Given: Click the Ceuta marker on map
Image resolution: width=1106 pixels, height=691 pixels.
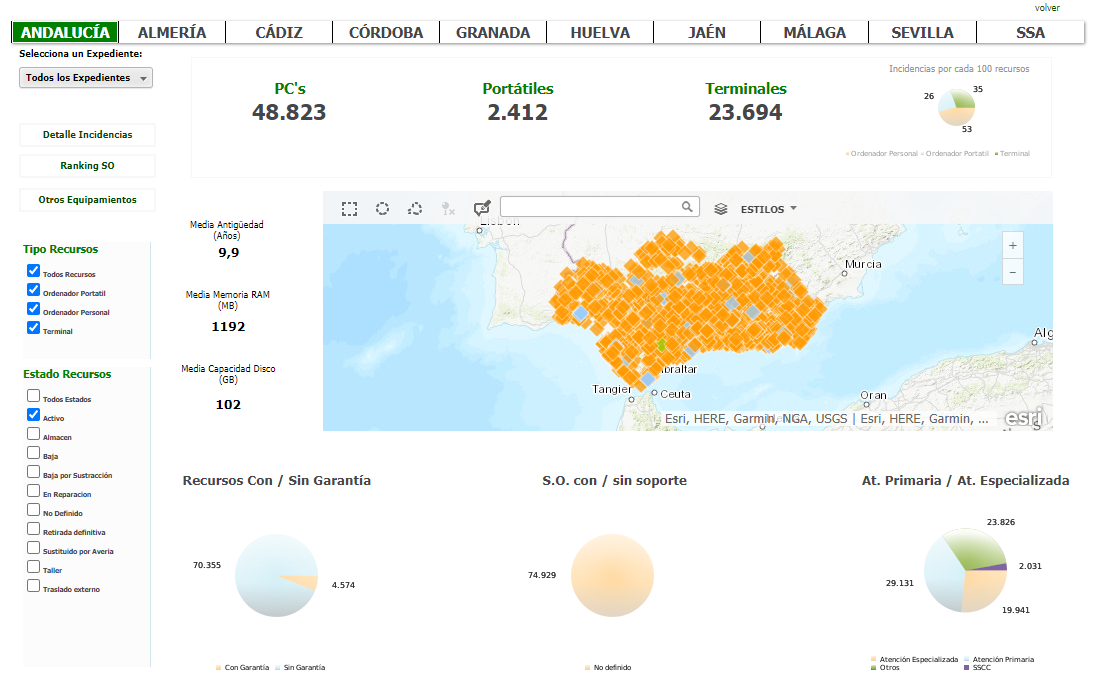Looking at the screenshot, I should 654,393.
